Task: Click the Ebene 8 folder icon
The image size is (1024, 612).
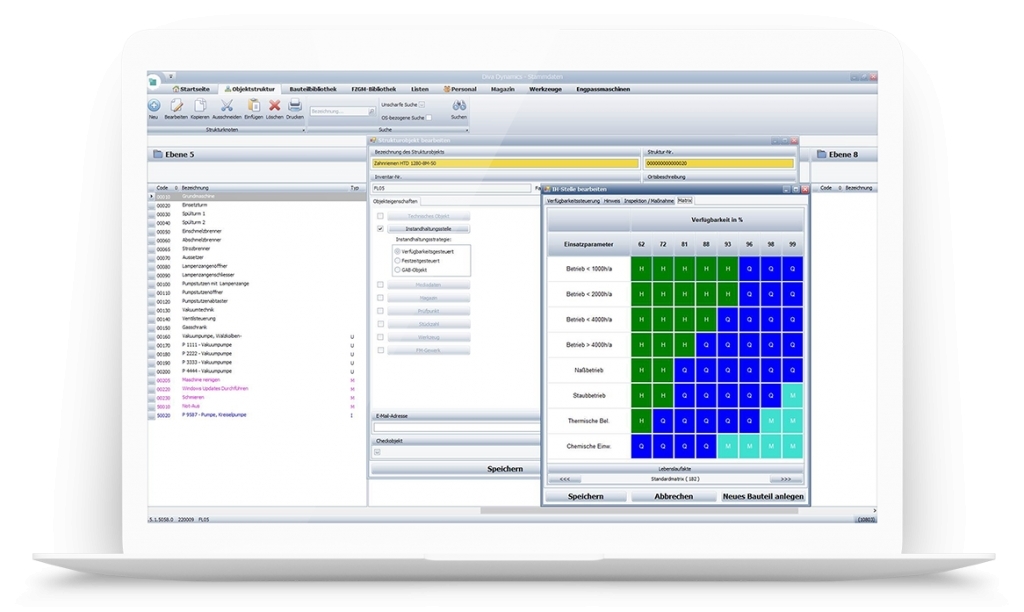Action: tap(822, 154)
